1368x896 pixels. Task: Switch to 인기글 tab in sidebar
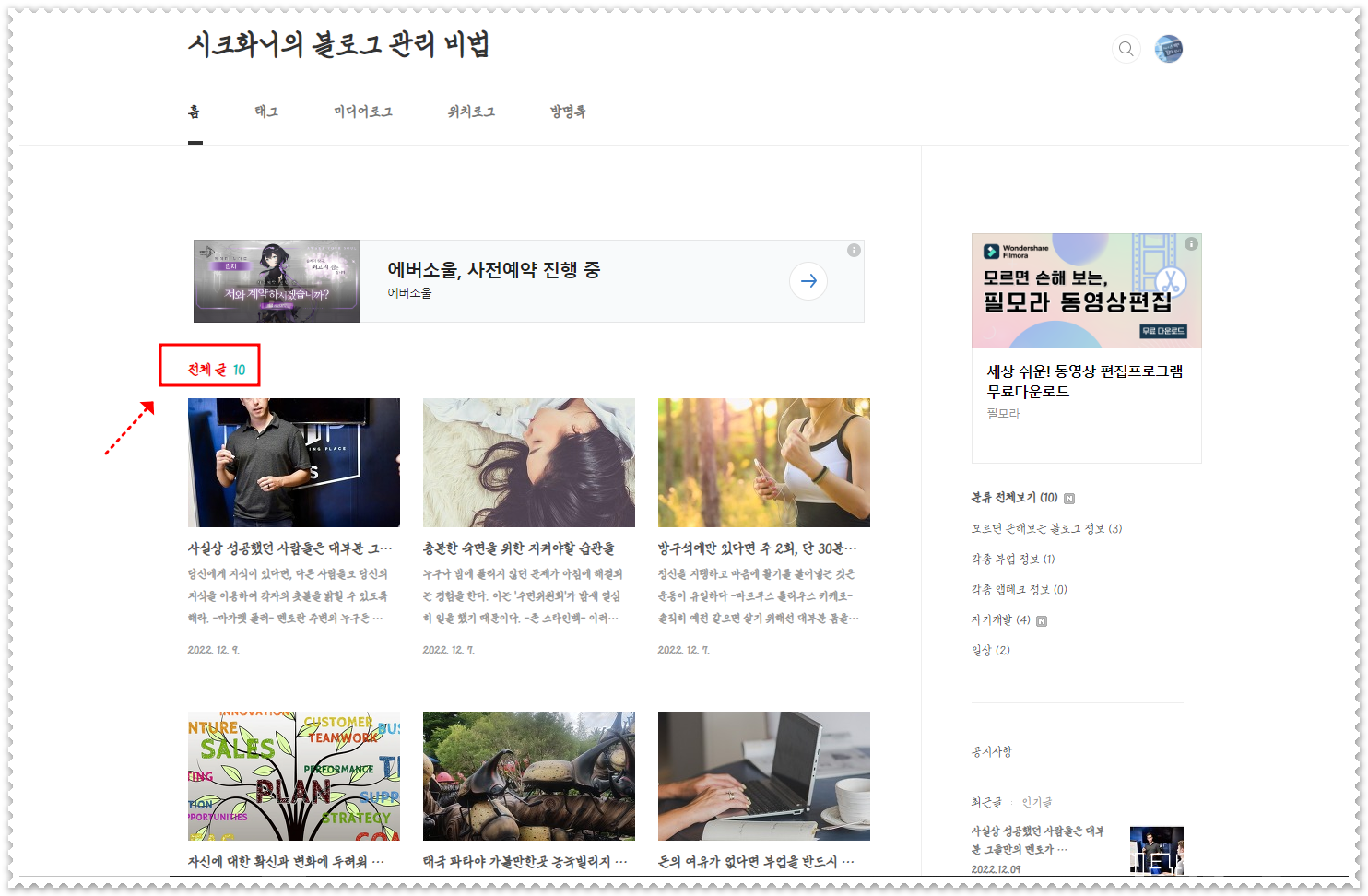1036,803
